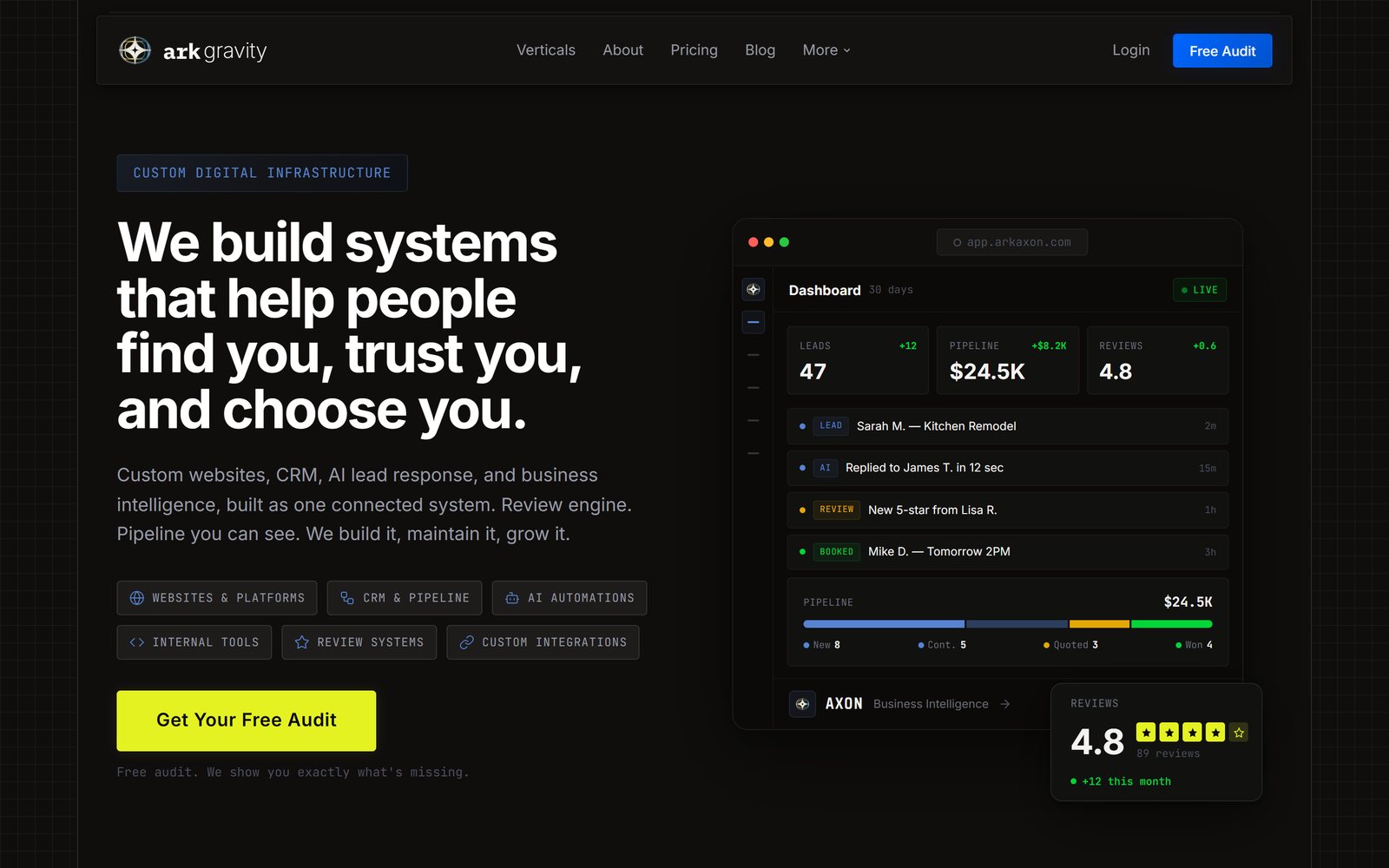
Task: Select the Custom Integrations tag
Action: [x=543, y=642]
